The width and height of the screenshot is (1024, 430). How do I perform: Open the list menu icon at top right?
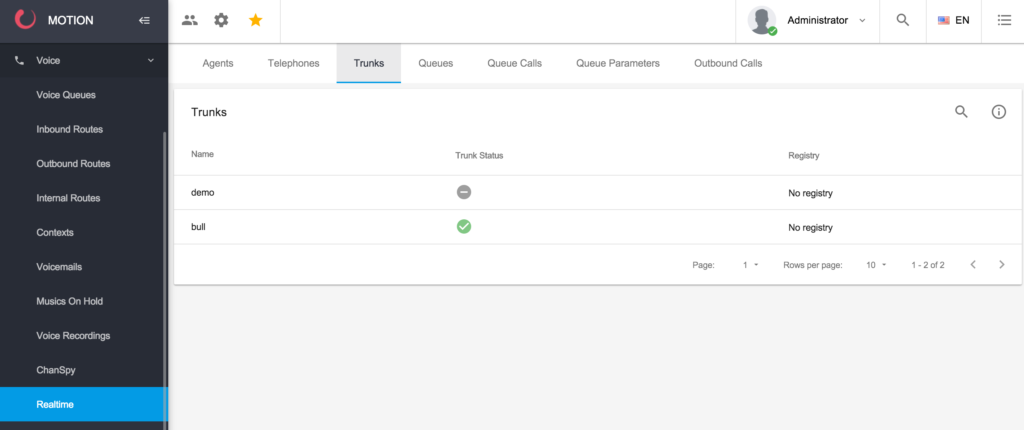[1004, 20]
